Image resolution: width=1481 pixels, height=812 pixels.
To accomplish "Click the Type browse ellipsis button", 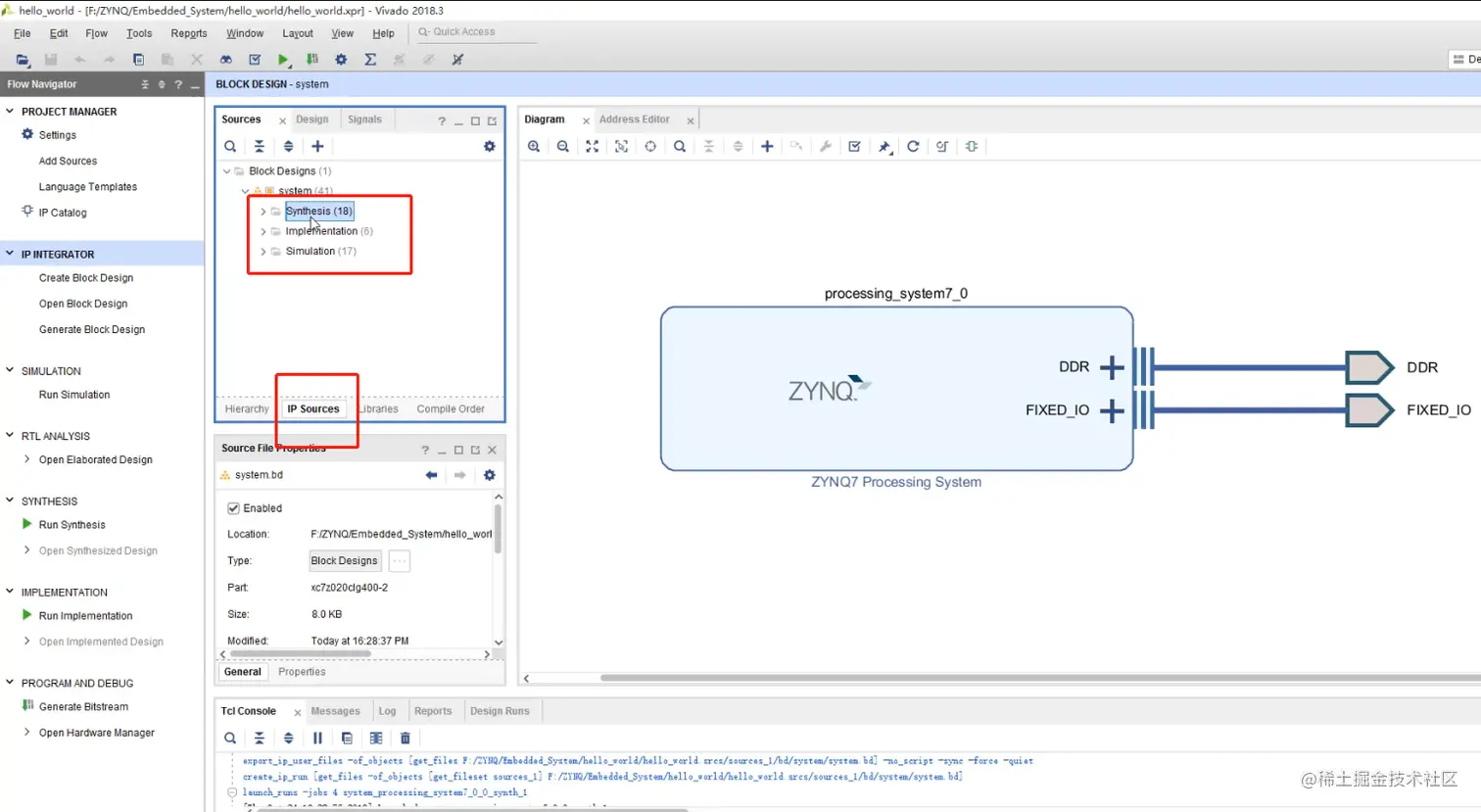I will point(399,561).
